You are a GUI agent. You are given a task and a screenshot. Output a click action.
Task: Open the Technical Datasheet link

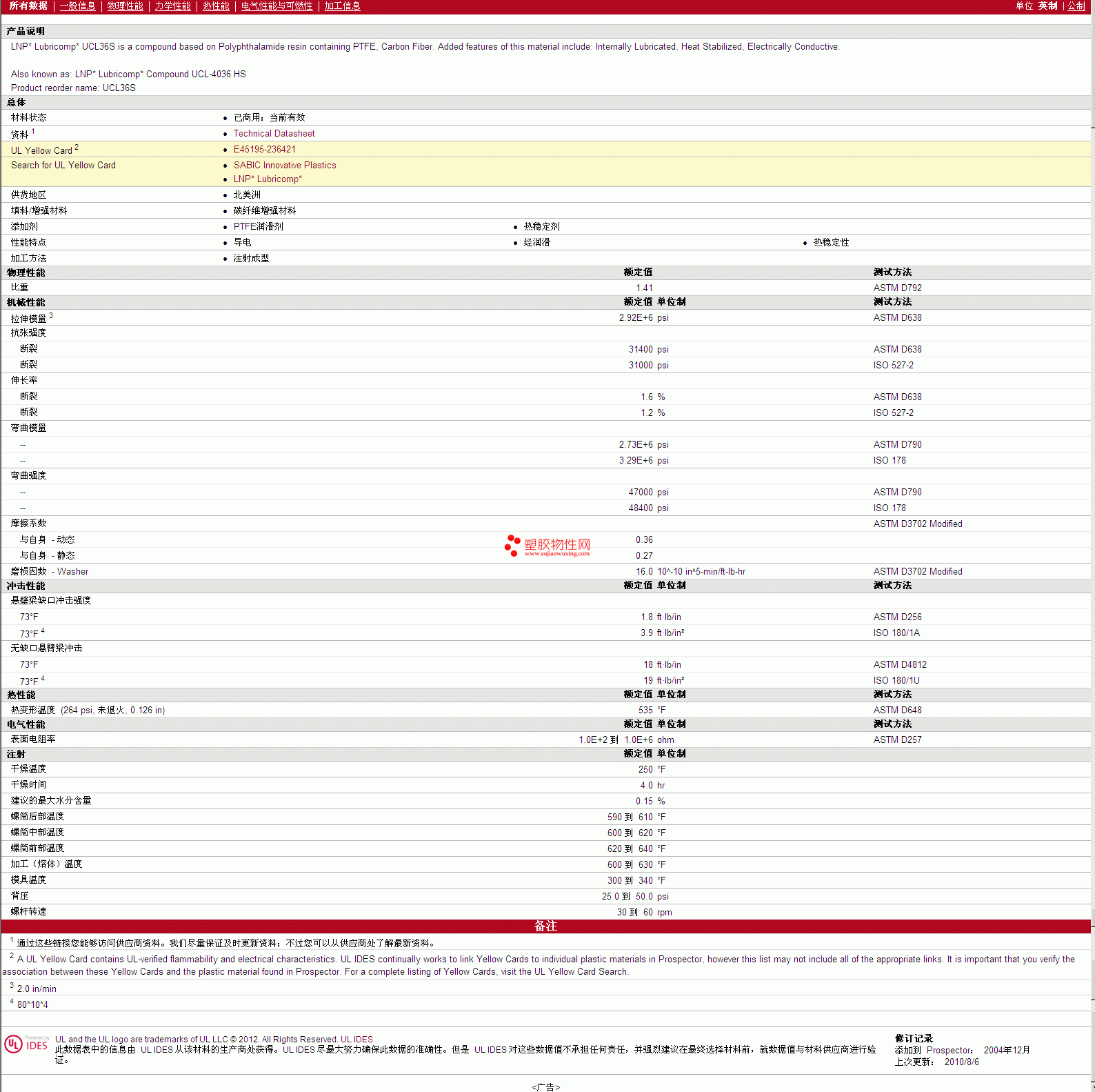click(x=274, y=134)
